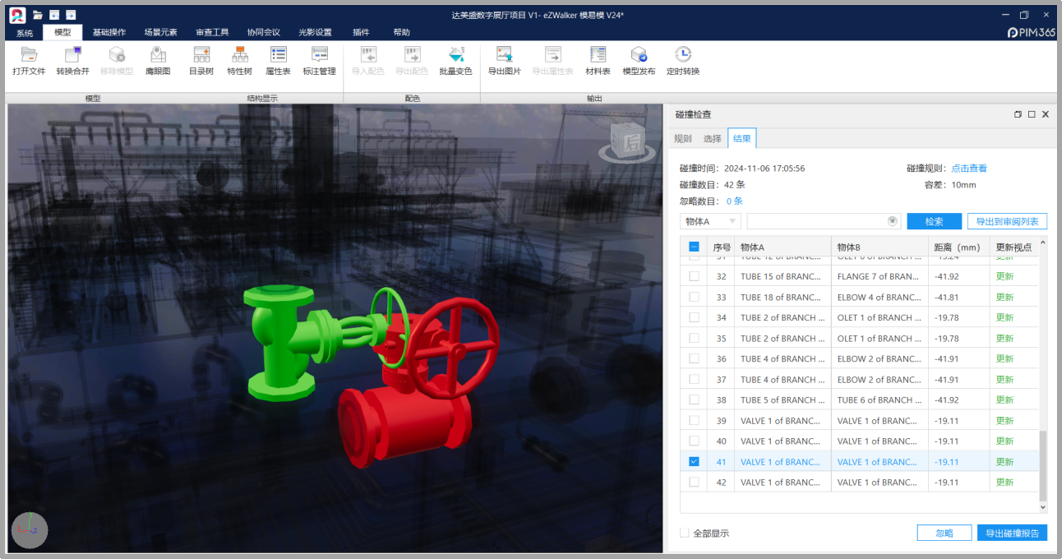Viewport: 1062px width, 559px height.
Task: Check the checkbox for row 32
Action: tap(694, 276)
